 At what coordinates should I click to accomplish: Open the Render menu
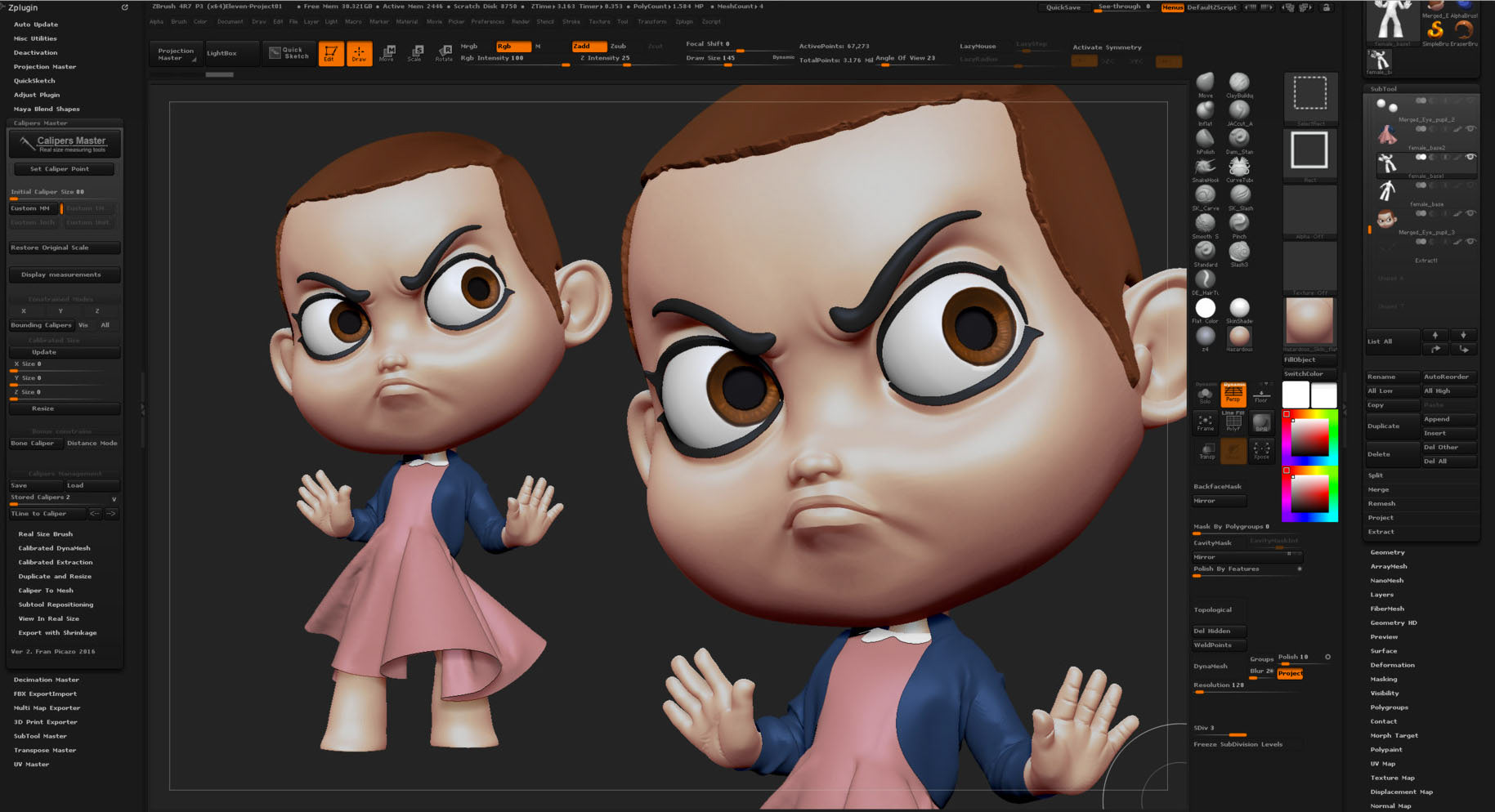pyautogui.click(x=521, y=22)
